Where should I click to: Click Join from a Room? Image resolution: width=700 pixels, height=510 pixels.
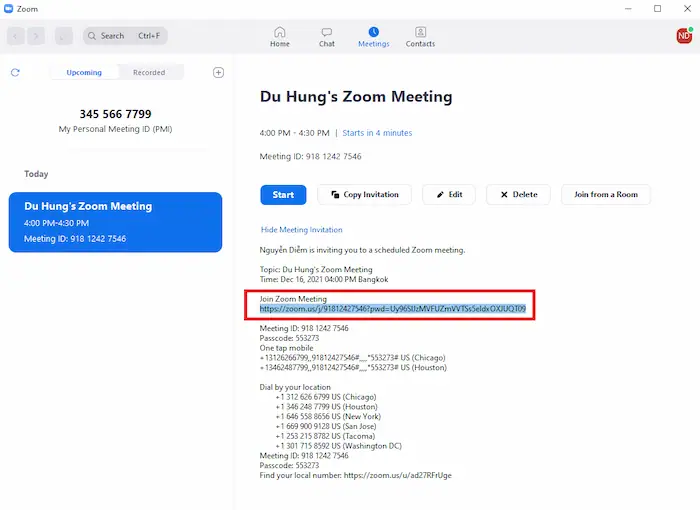[605, 195]
